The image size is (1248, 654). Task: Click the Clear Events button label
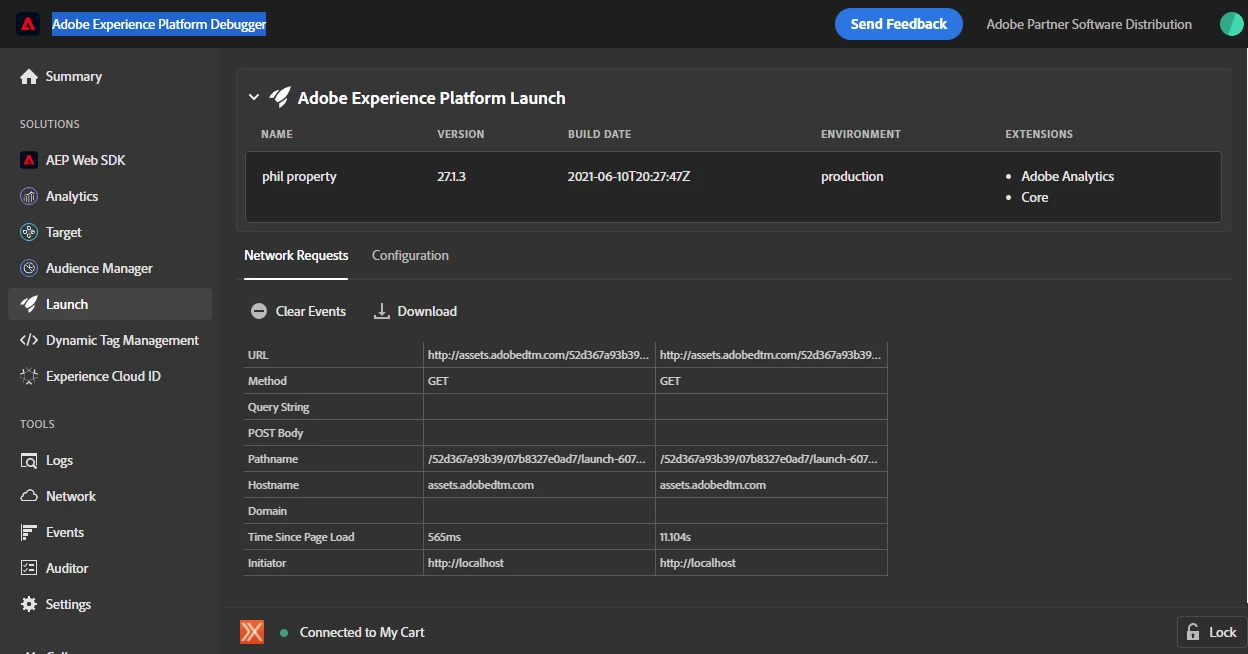(311, 311)
